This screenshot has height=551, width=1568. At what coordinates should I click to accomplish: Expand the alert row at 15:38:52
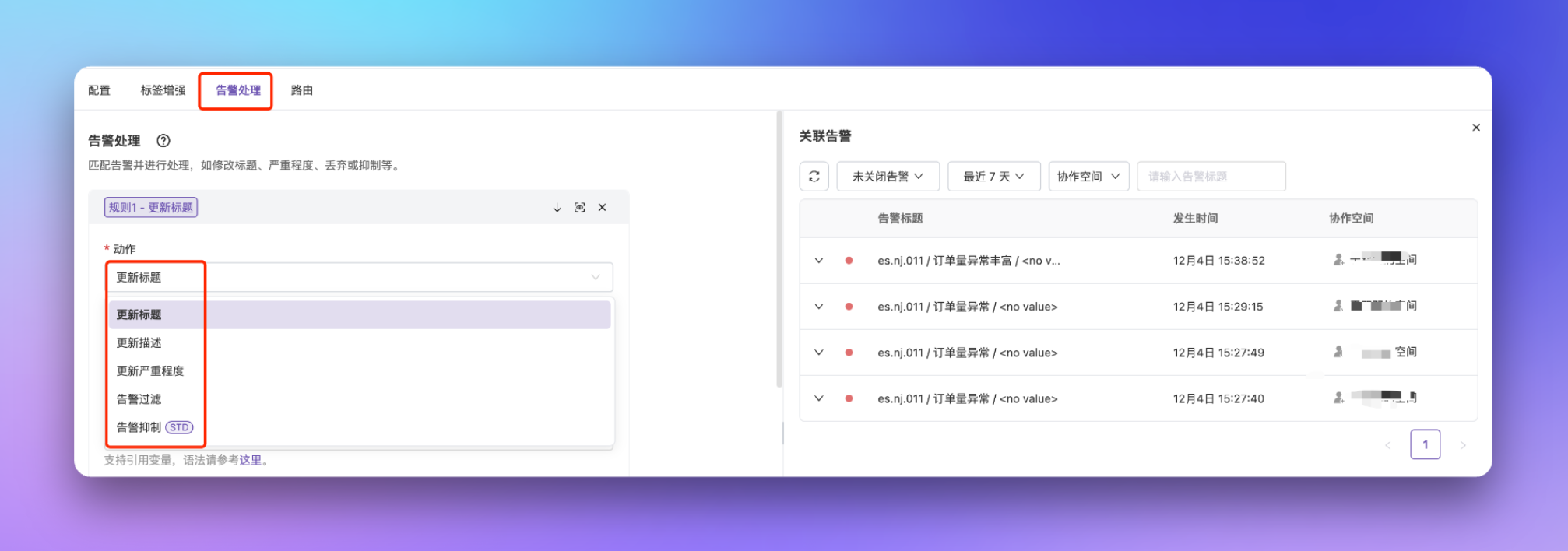(818, 261)
